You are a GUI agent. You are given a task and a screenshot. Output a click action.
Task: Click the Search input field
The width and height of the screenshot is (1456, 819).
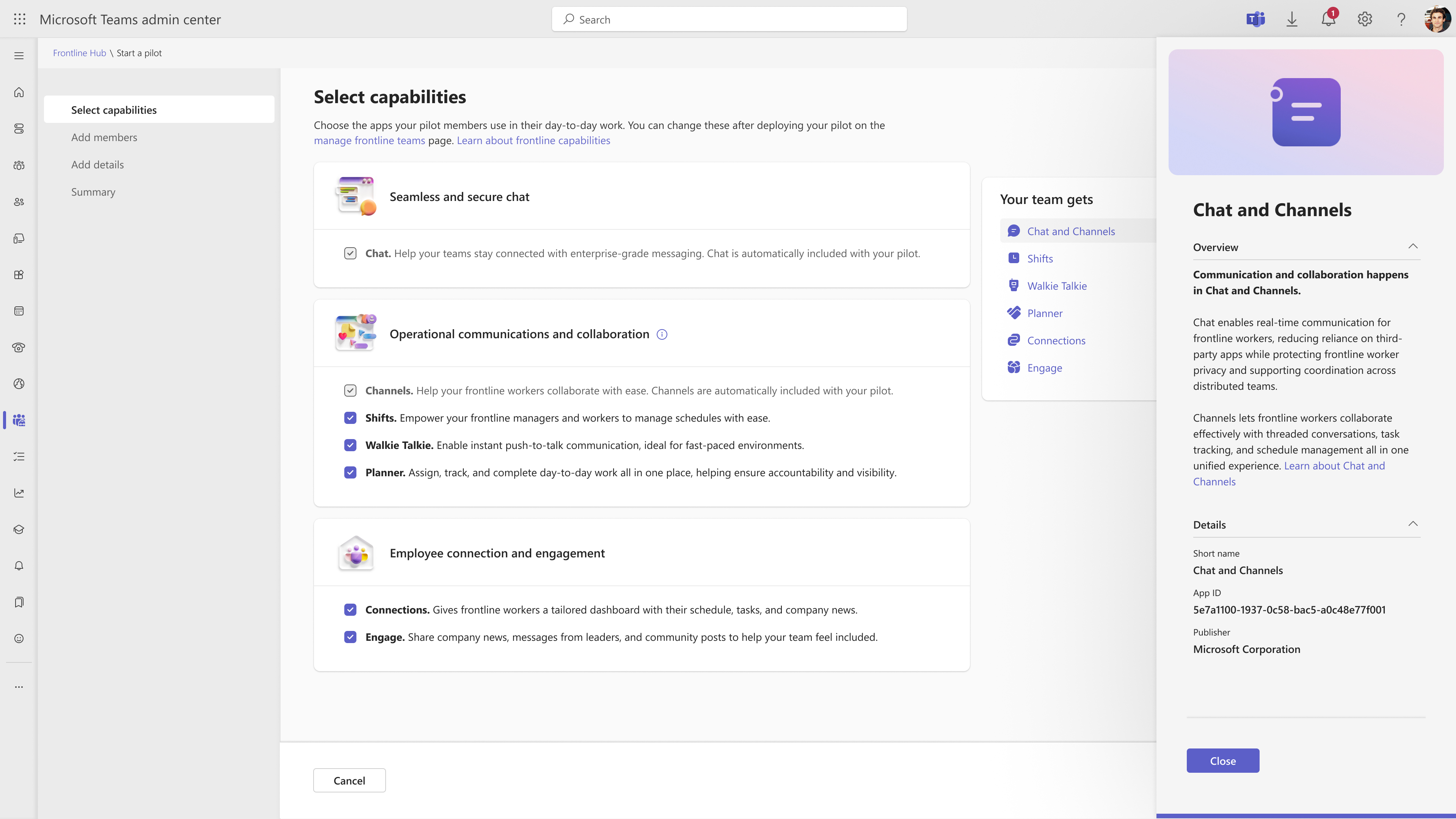pyautogui.click(x=729, y=19)
